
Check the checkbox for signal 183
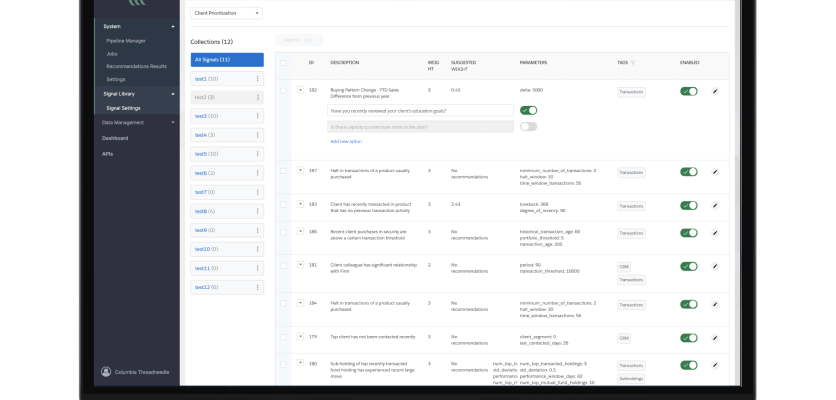click(x=283, y=204)
